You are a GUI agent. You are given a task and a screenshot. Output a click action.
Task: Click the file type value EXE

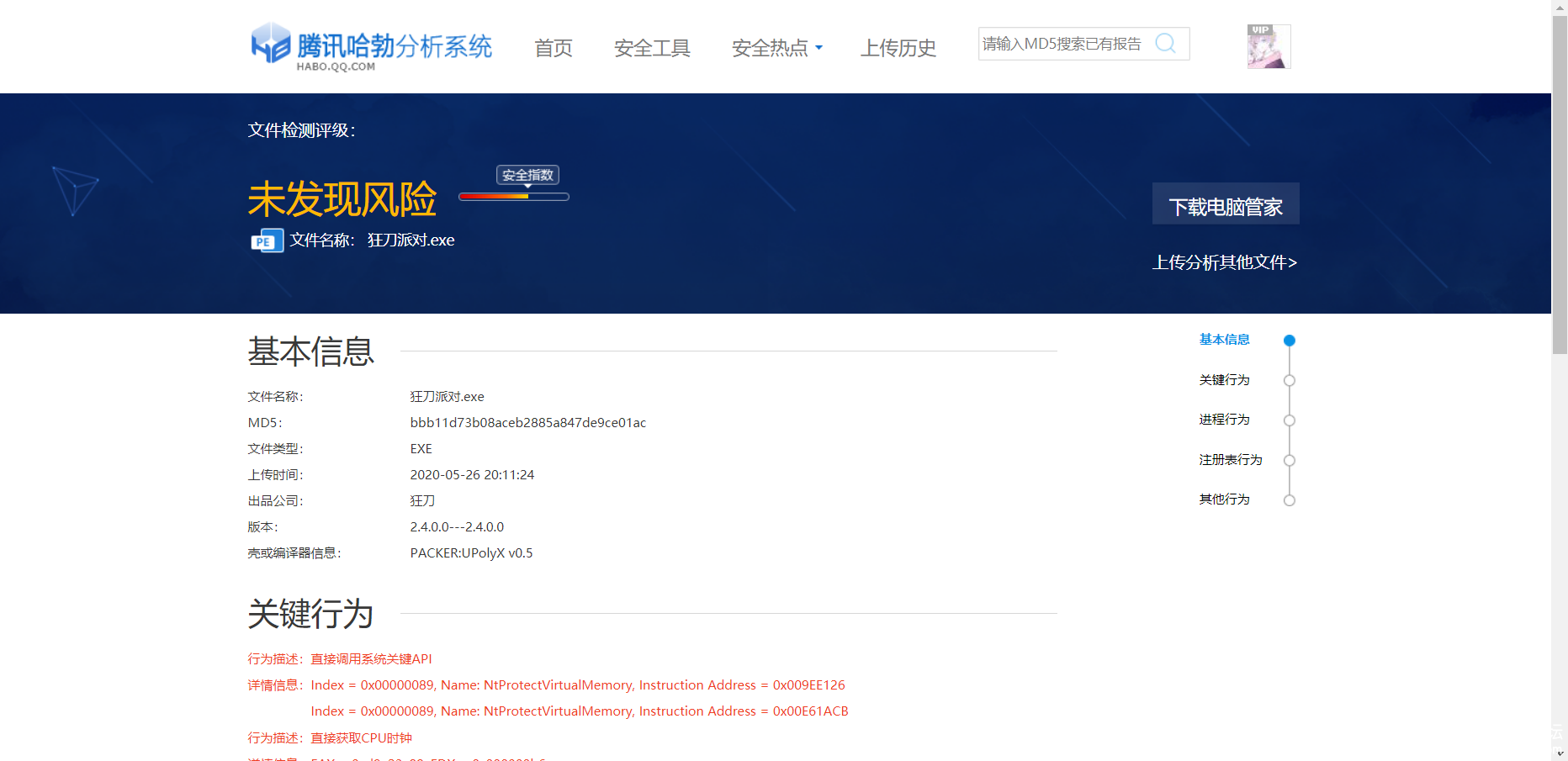[421, 449]
